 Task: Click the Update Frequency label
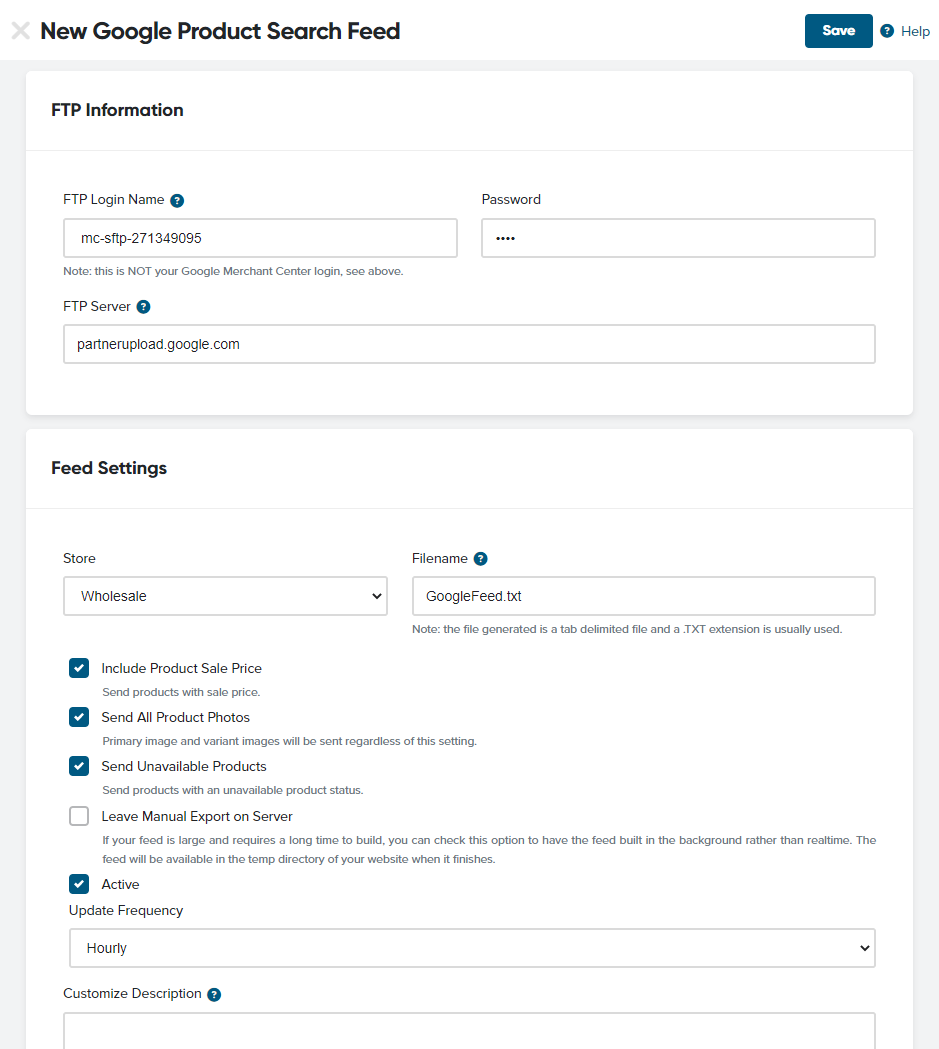click(126, 911)
